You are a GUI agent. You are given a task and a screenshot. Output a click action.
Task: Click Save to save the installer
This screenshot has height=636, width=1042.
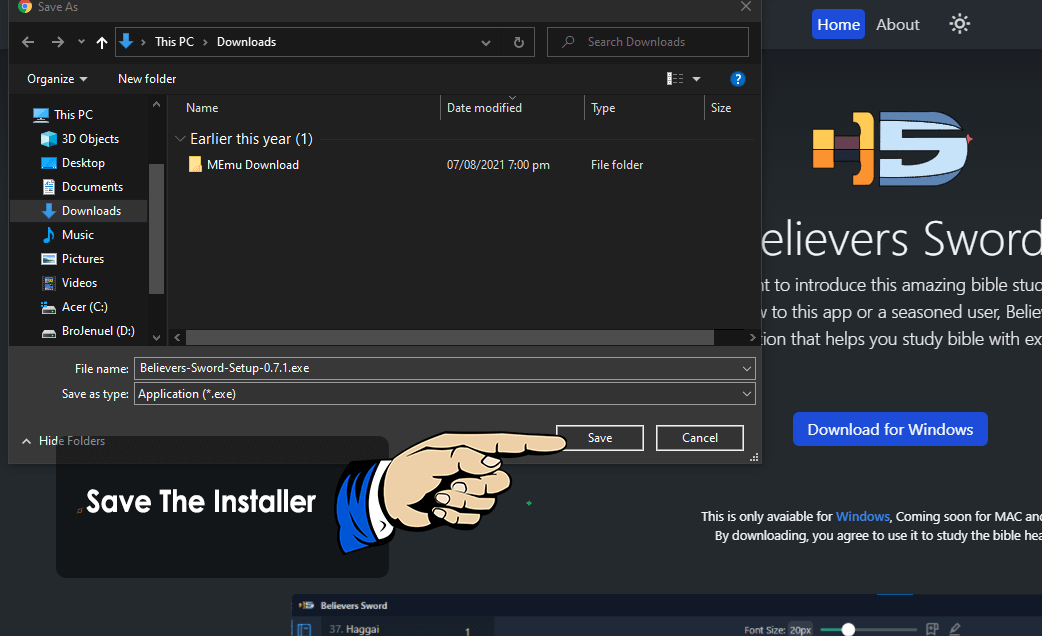[599, 438]
